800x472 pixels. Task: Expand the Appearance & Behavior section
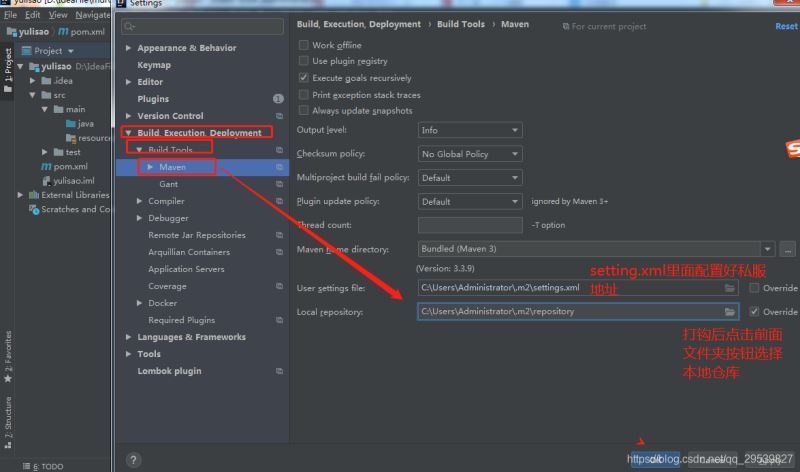(x=128, y=48)
